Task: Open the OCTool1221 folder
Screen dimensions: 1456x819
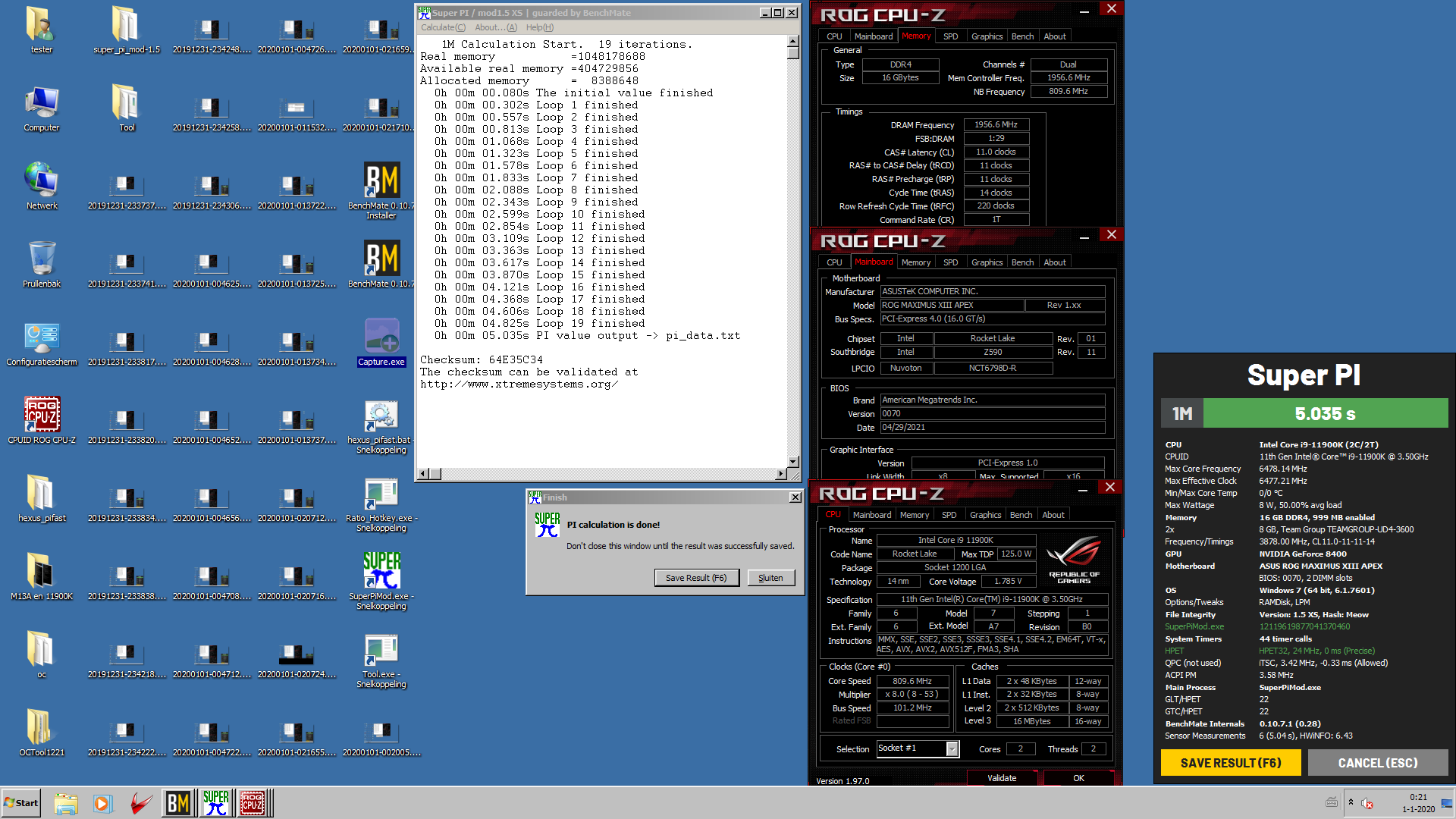Action: click(41, 733)
